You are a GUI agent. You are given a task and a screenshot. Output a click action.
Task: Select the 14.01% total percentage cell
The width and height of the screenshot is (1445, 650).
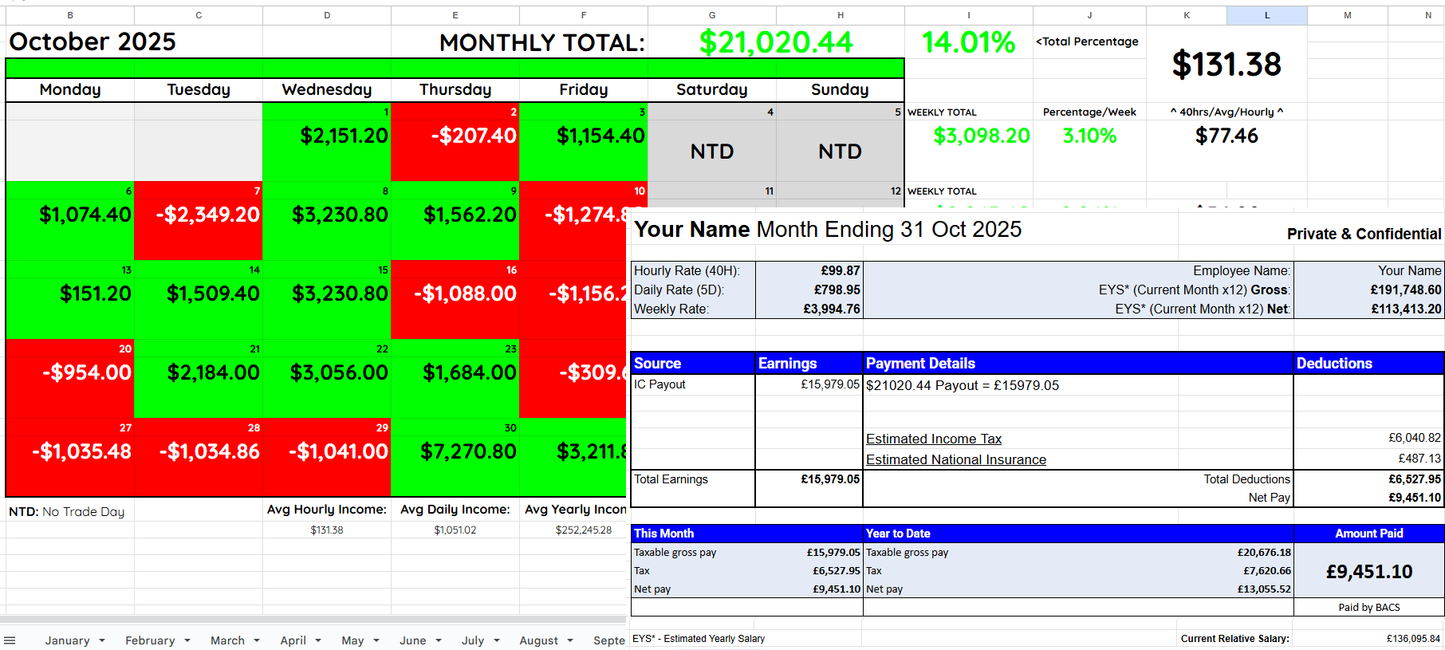click(967, 43)
